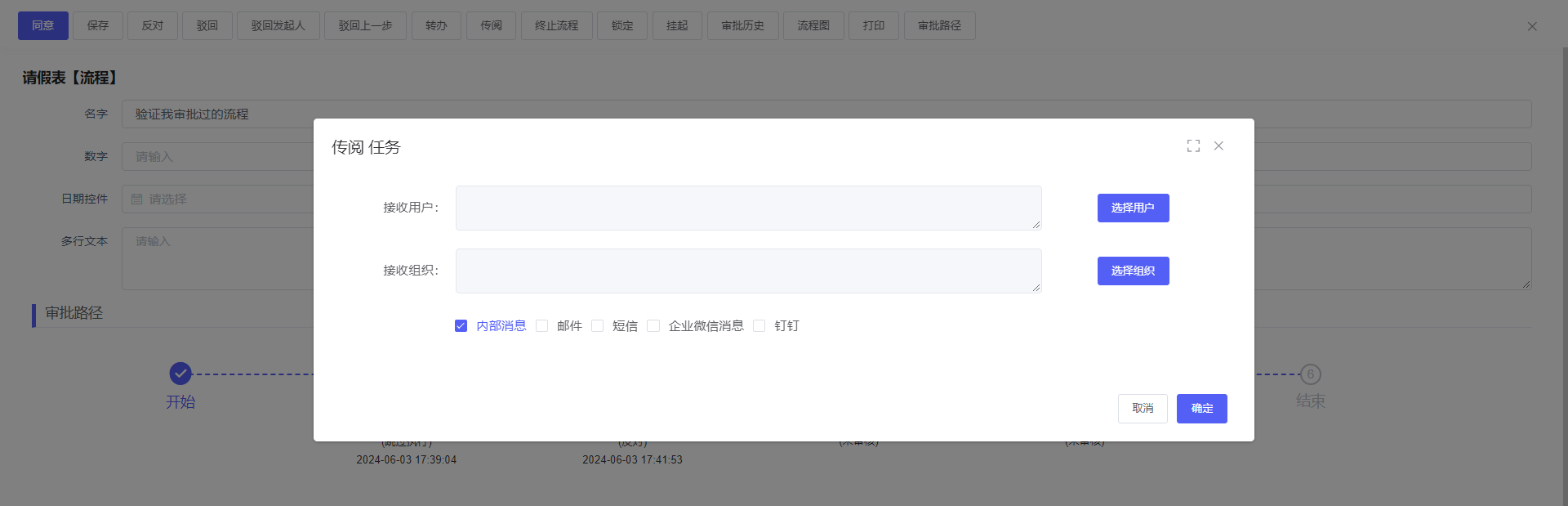Close the form panel with the top-right X
Image resolution: width=1568 pixels, height=506 pixels.
1532,26
